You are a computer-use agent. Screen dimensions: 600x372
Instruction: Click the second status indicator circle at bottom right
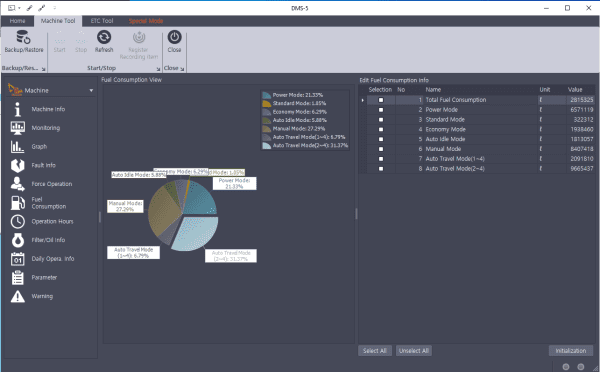(x=580, y=367)
